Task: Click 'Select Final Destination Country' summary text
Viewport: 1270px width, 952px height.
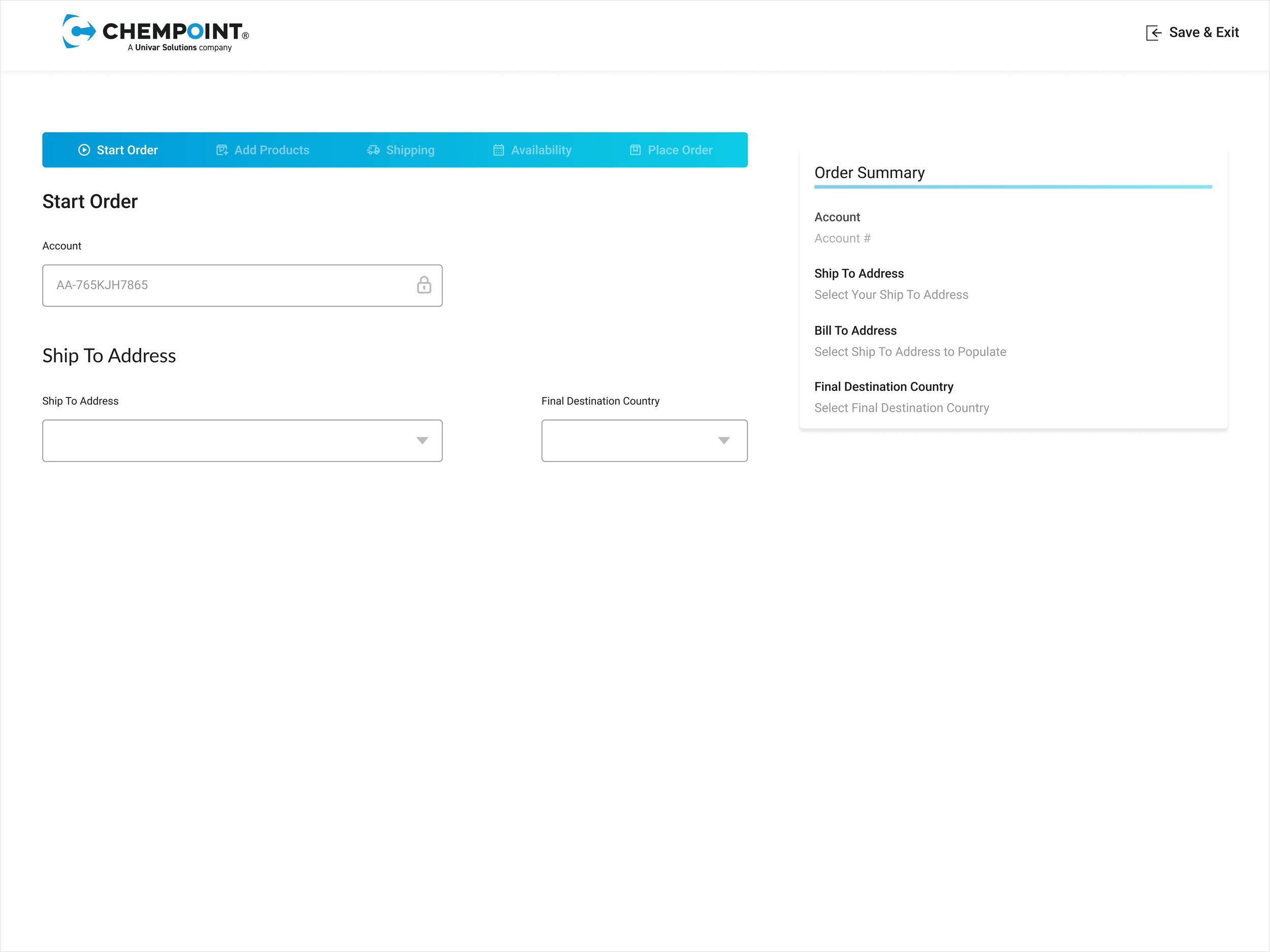Action: point(901,408)
